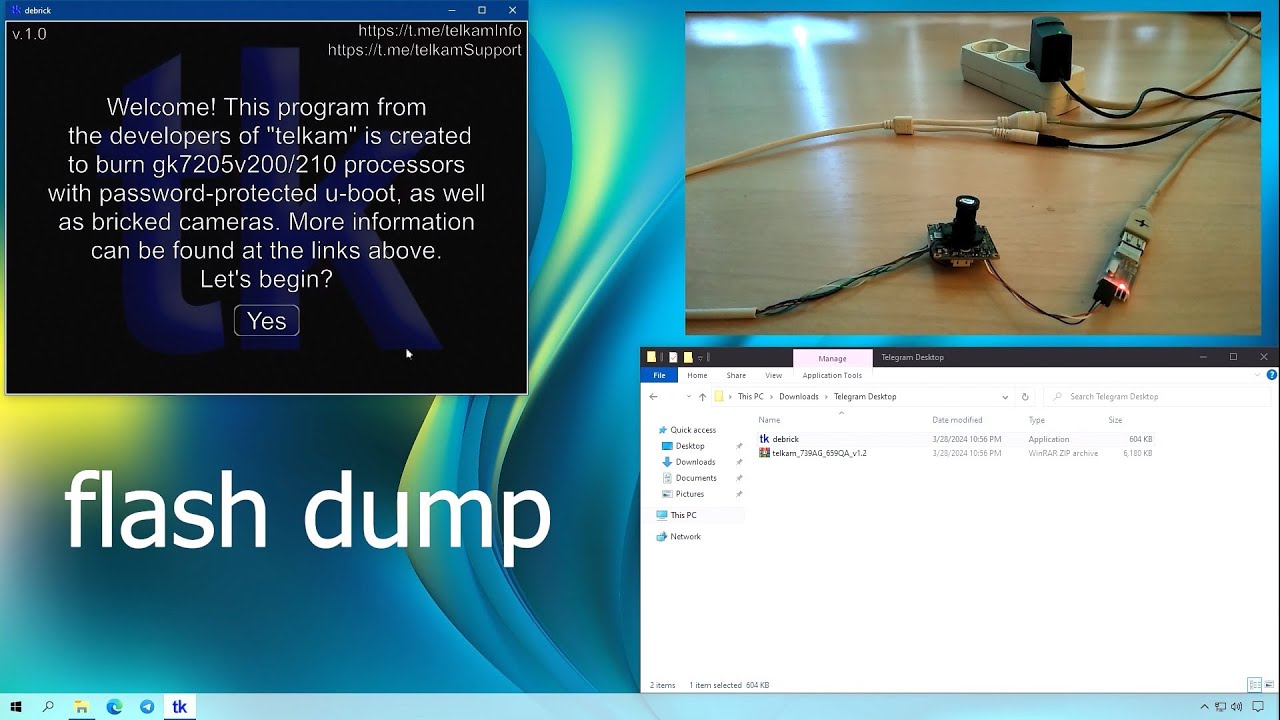The image size is (1280, 720).
Task: Open the Application Tools tab
Action: tap(832, 375)
